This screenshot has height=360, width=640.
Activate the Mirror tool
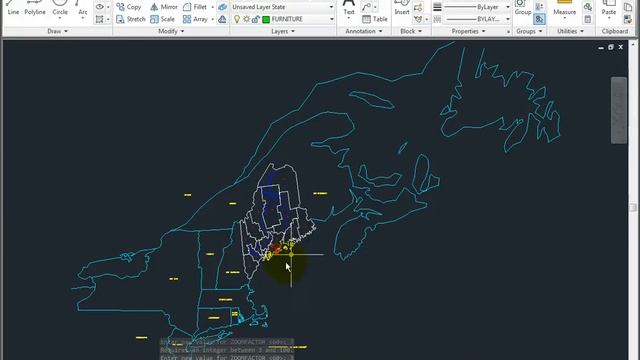click(164, 7)
